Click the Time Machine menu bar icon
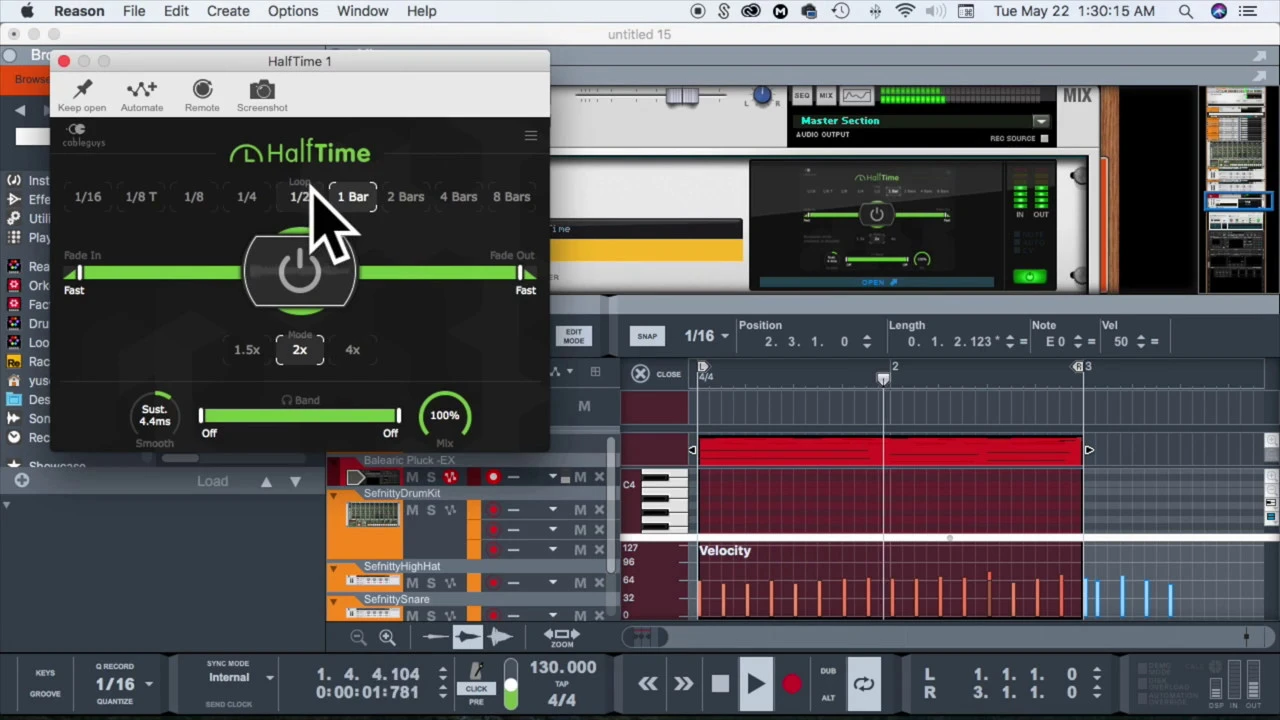Image resolution: width=1280 pixels, height=720 pixels. (x=841, y=11)
